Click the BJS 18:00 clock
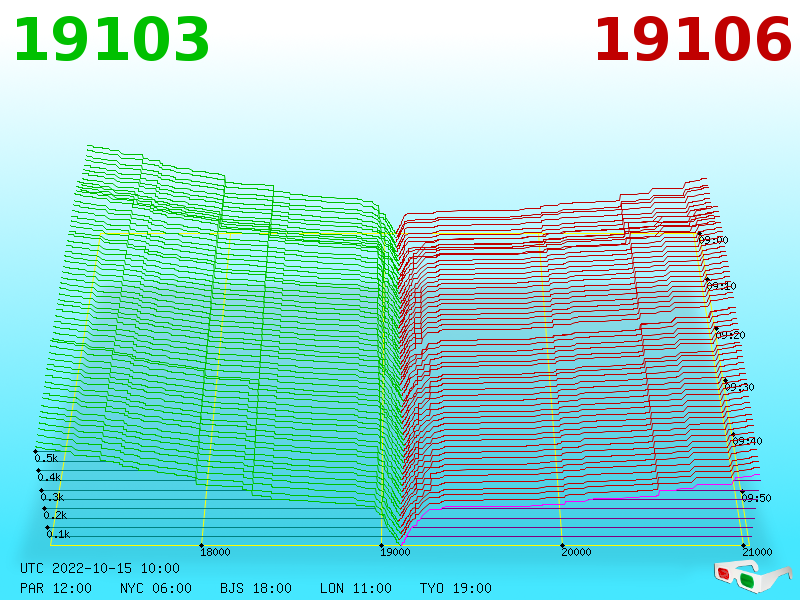Image resolution: width=800 pixels, height=600 pixels. [x=256, y=588]
